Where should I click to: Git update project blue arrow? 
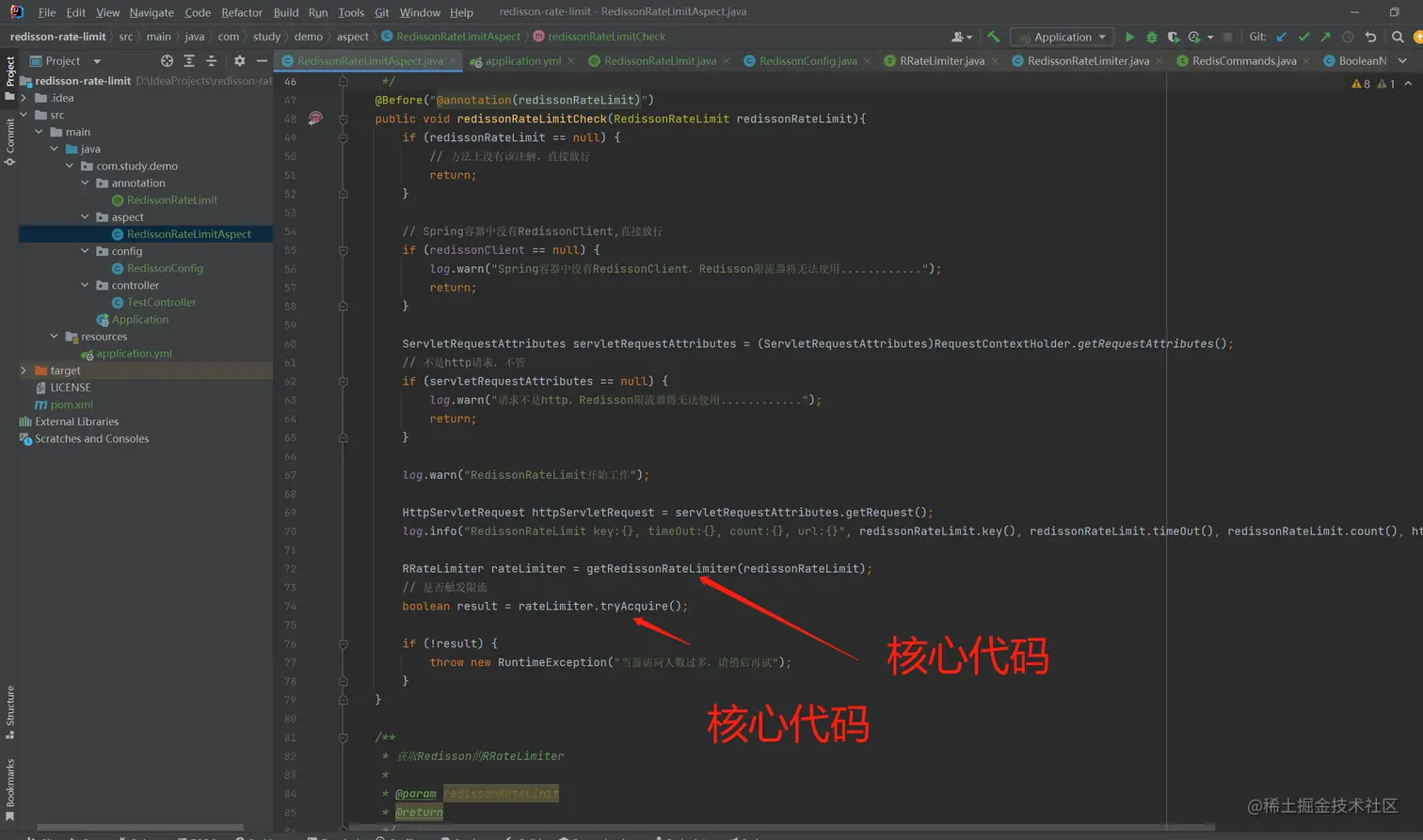tap(1281, 37)
